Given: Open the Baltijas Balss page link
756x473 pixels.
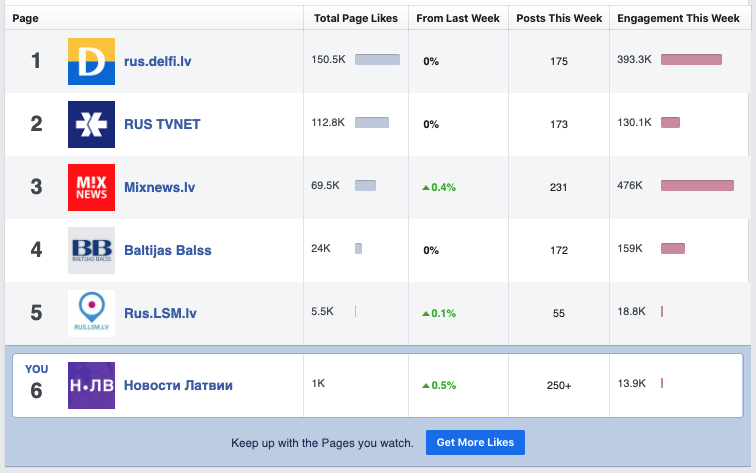Looking at the screenshot, I should pyautogui.click(x=168, y=250).
